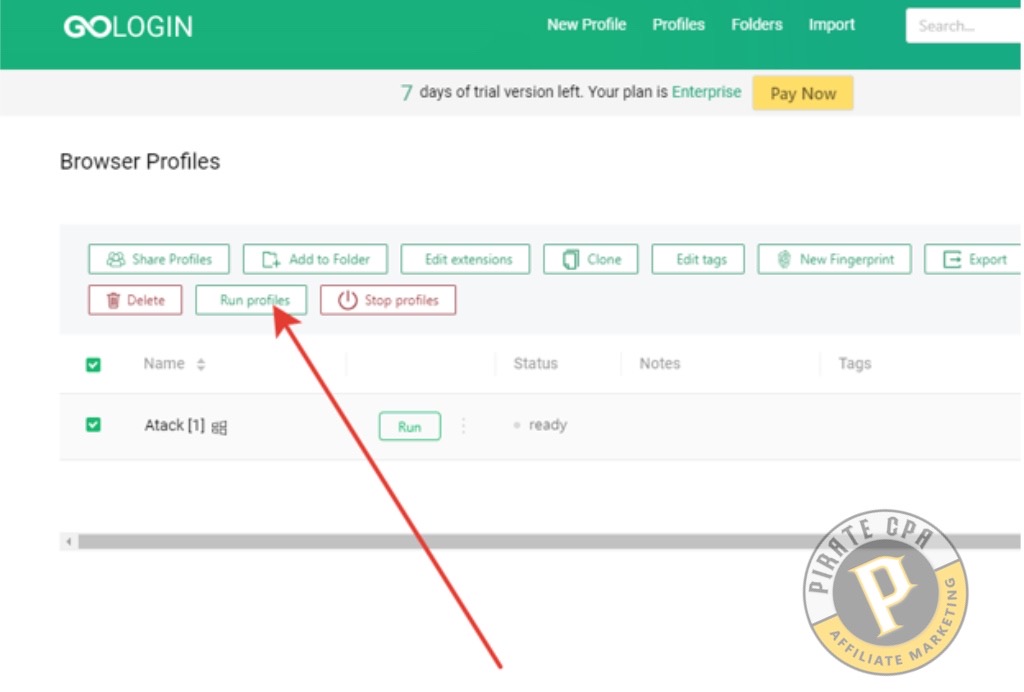Screen dimensions: 1024x692
Task: Click the Stop profiles button
Action: coord(388,300)
